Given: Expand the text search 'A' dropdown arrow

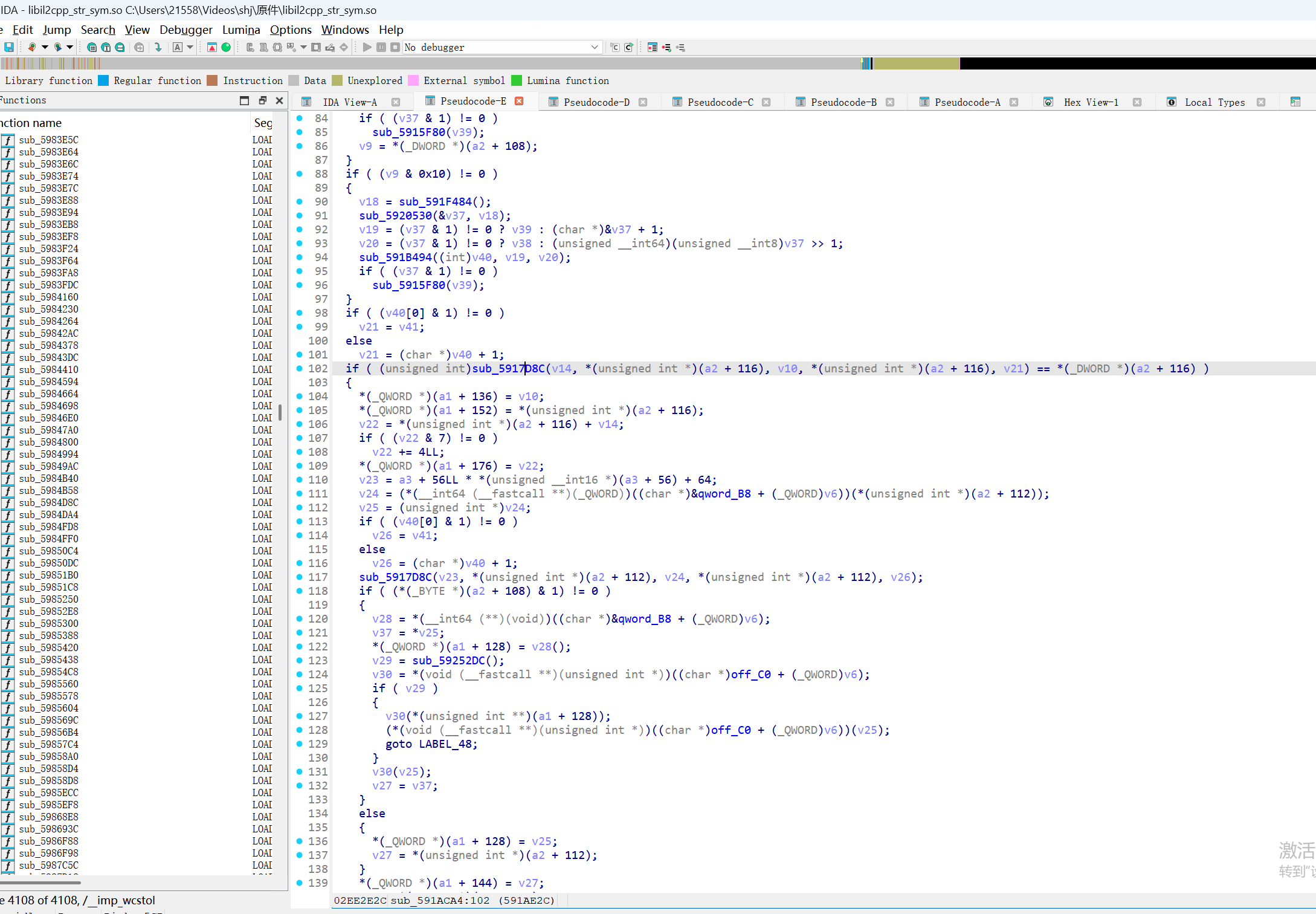Looking at the screenshot, I should pyautogui.click(x=190, y=47).
